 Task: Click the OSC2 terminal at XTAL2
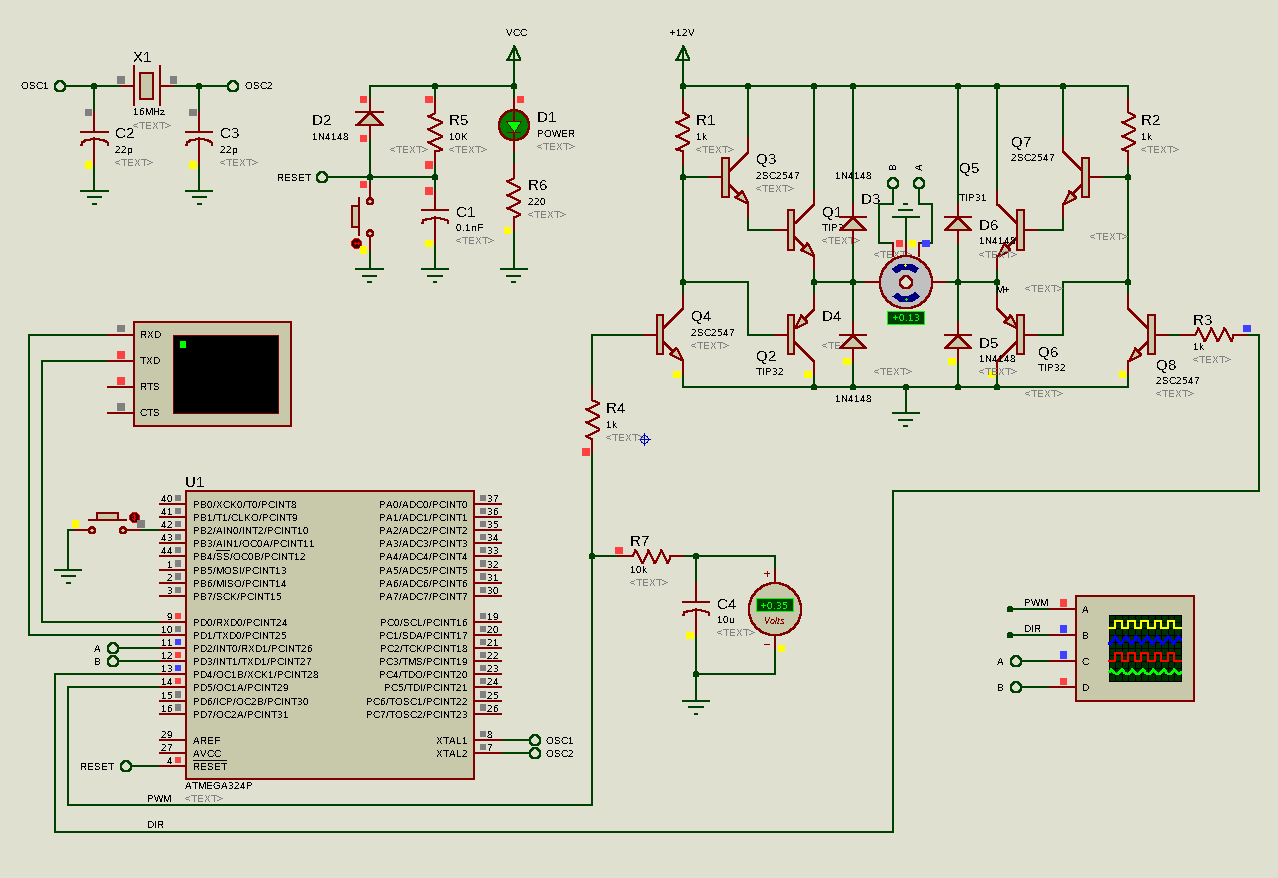[x=533, y=753]
